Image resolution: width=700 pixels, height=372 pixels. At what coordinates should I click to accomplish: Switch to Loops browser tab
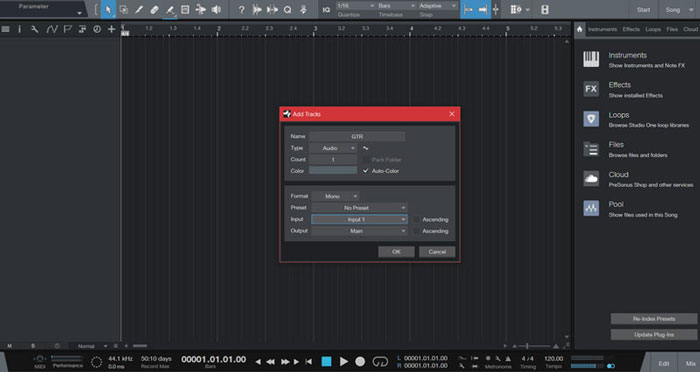point(653,29)
